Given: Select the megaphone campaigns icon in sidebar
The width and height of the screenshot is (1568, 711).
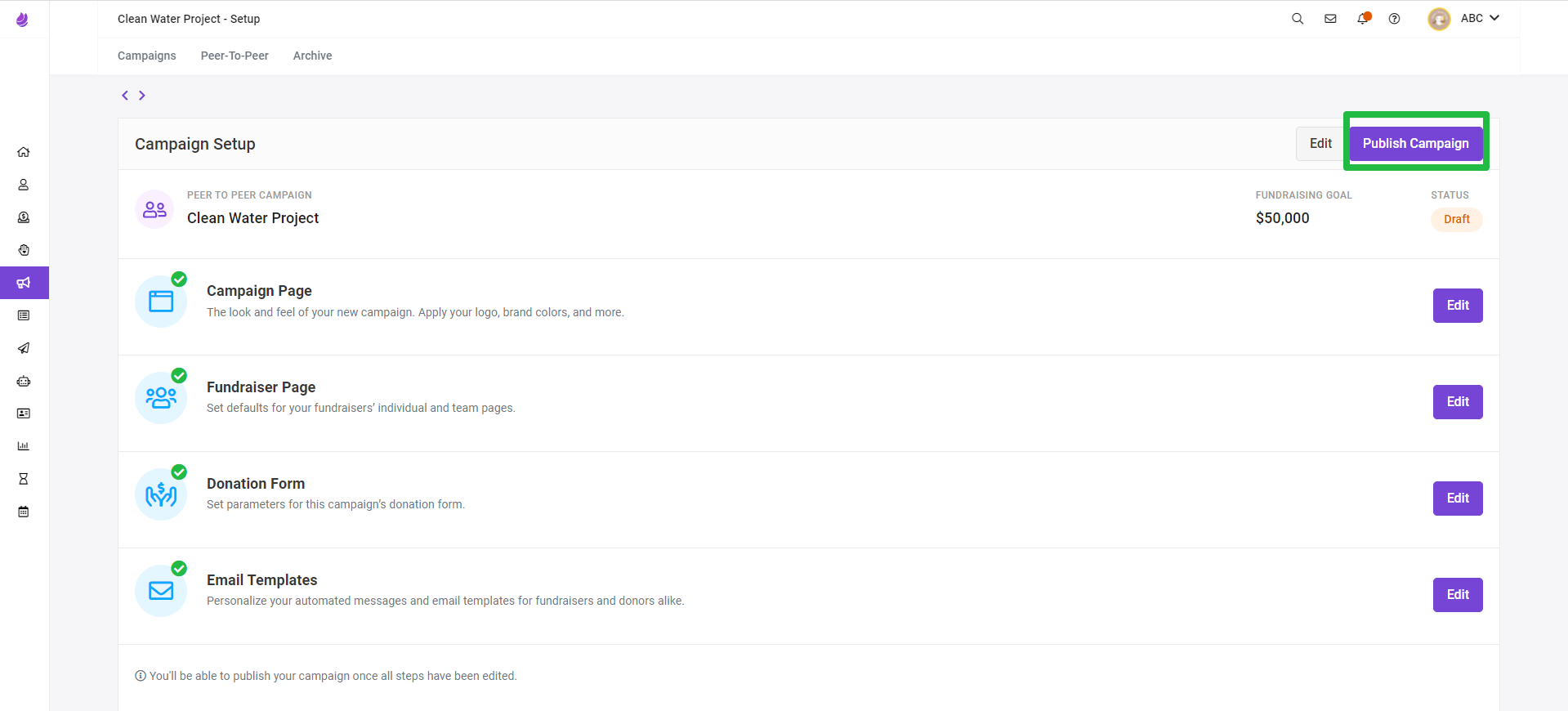Looking at the screenshot, I should pyautogui.click(x=24, y=283).
